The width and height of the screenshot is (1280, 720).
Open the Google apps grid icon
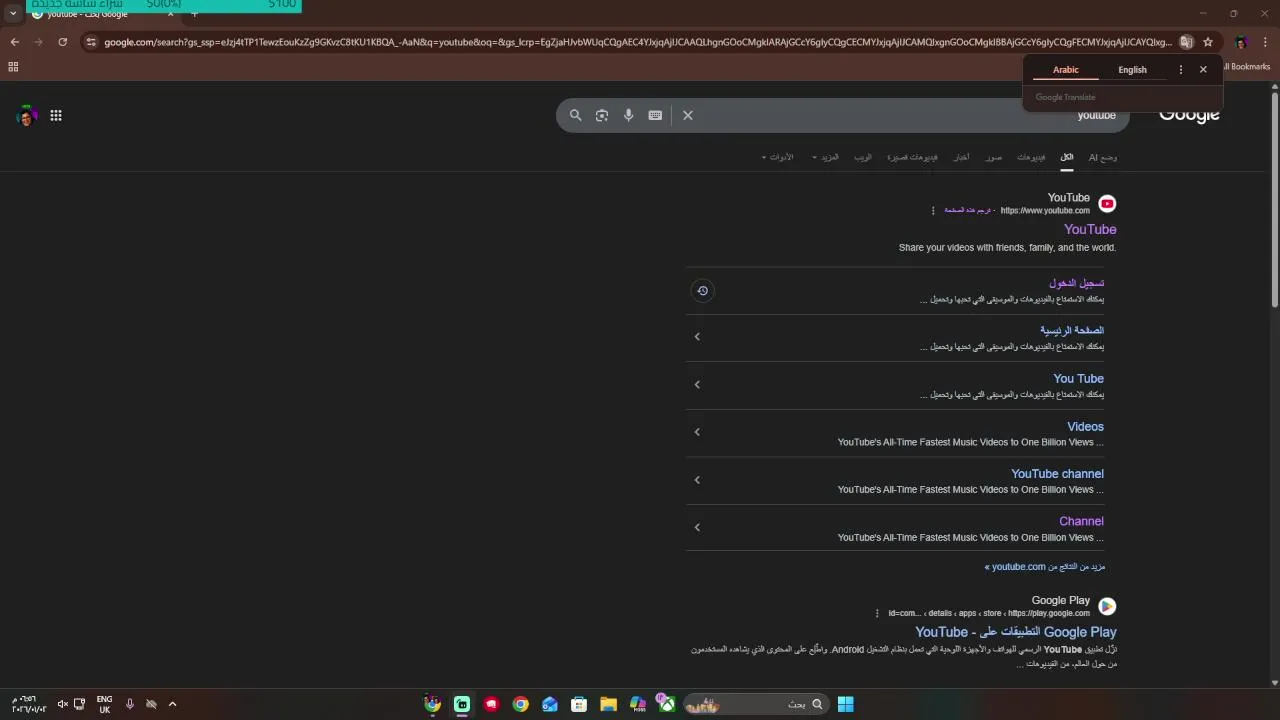pyautogui.click(x=56, y=115)
